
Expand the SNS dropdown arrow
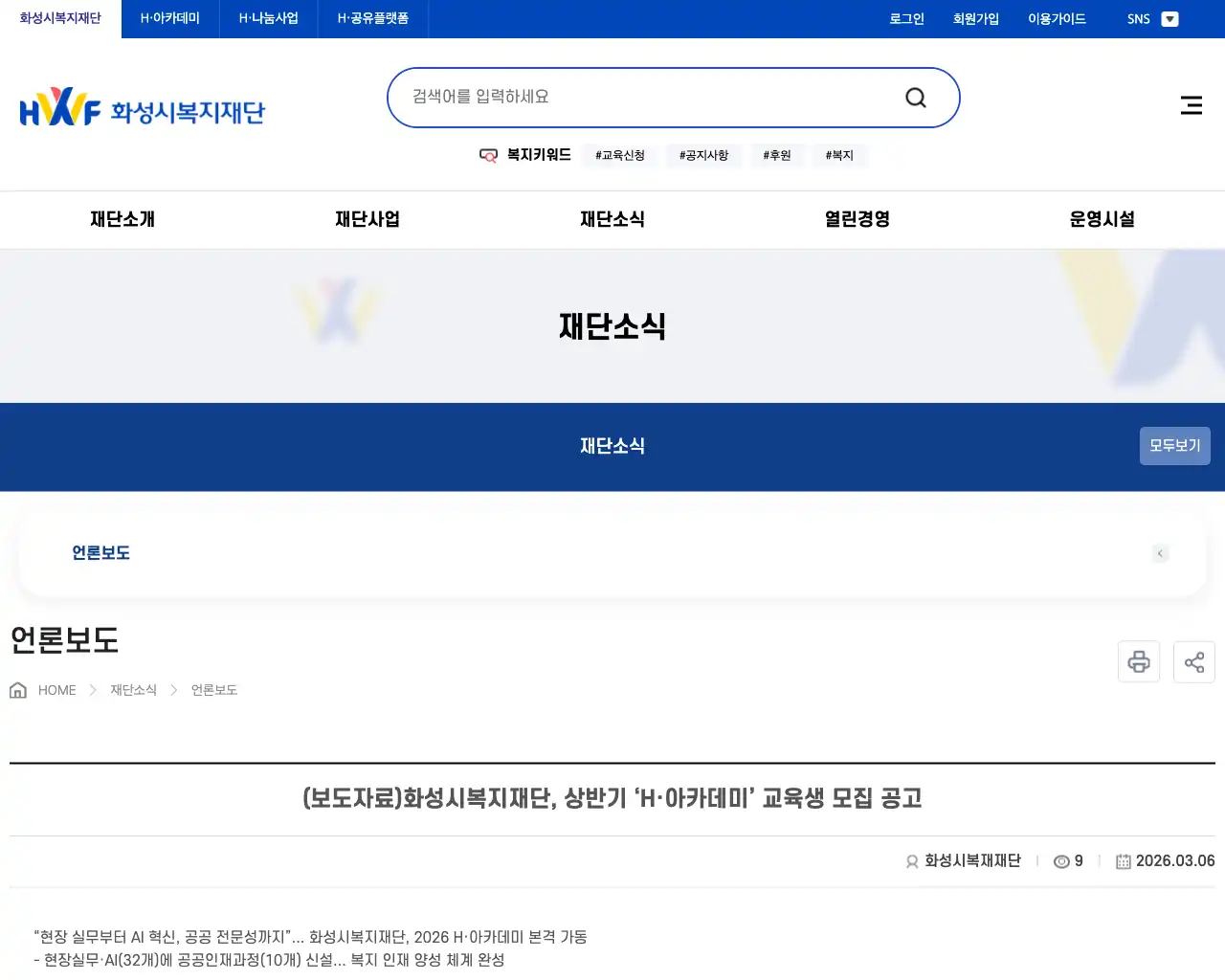(1169, 18)
